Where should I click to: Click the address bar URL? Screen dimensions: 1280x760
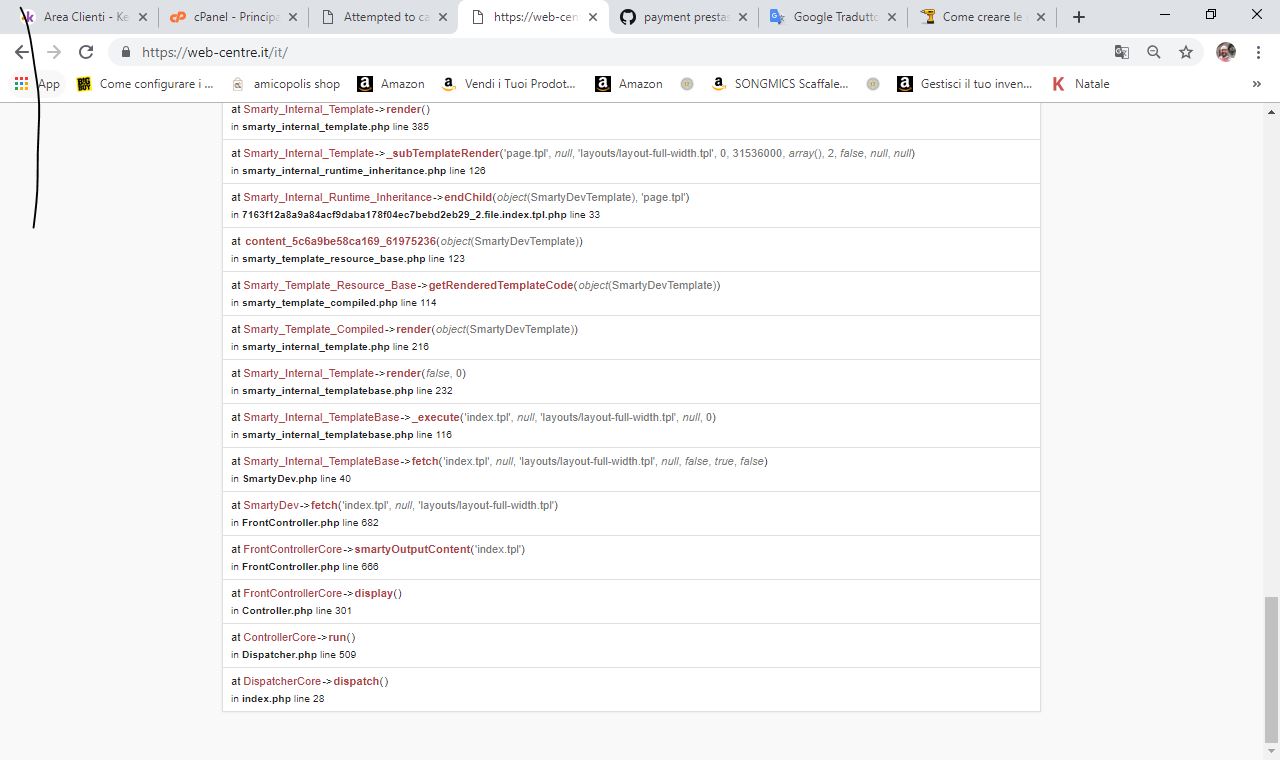(215, 52)
